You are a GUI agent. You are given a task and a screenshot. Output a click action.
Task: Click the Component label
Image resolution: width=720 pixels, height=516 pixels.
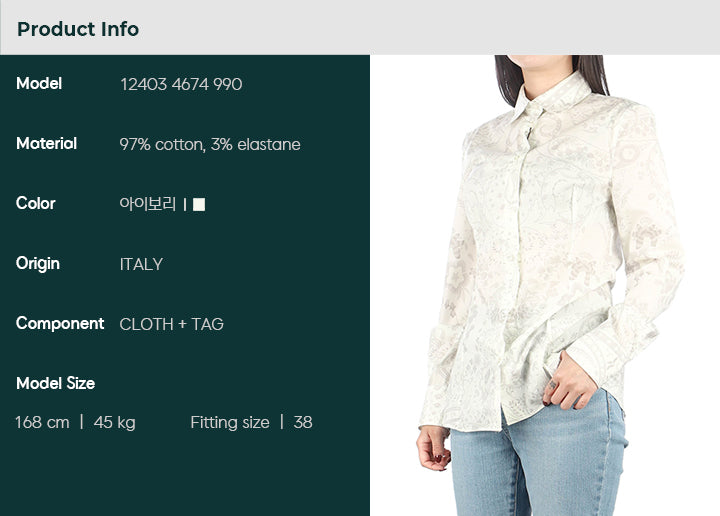point(60,323)
